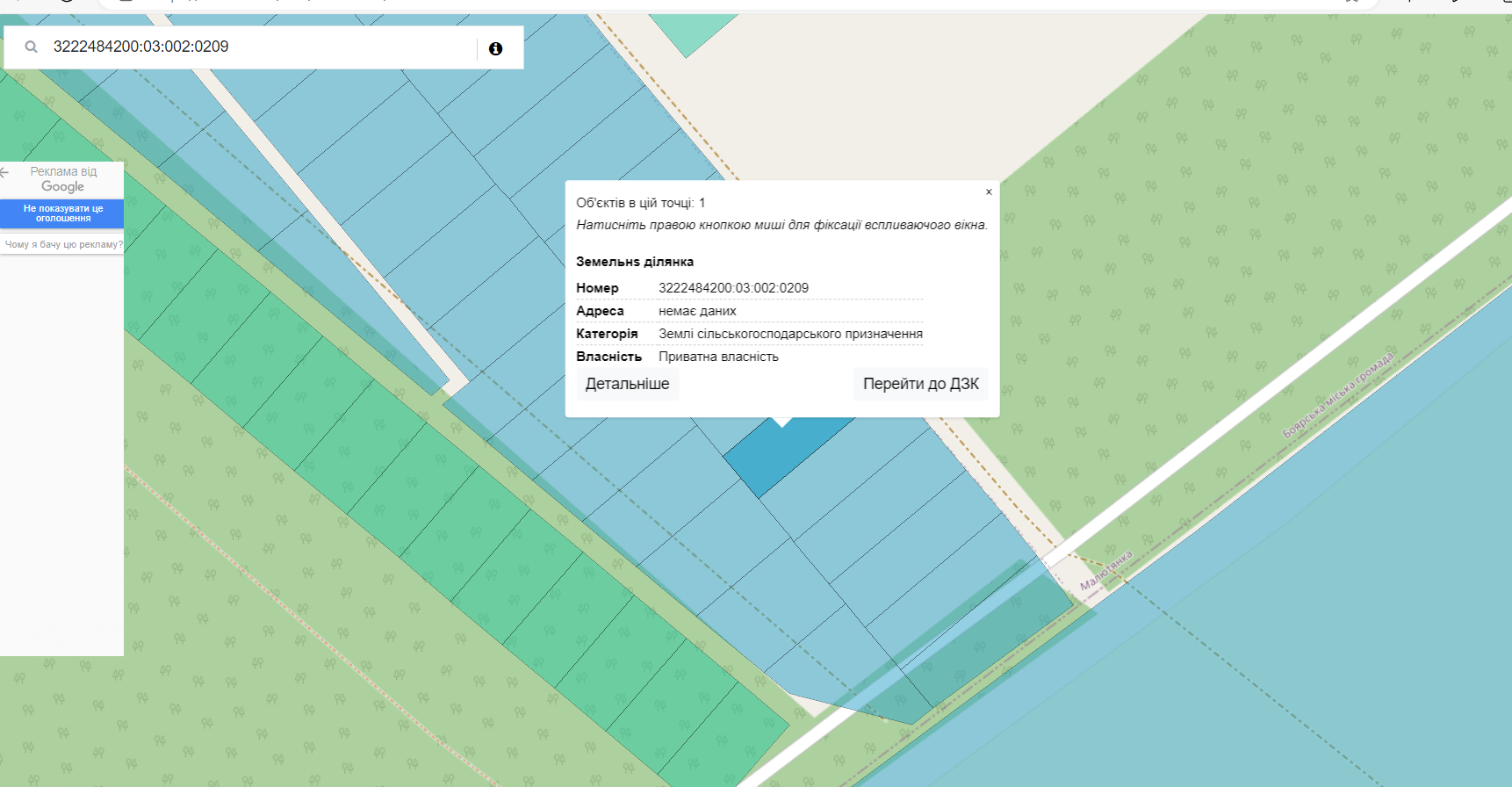This screenshot has width=1512, height=787.
Task: Click the Приватна власність ownership value
Action: (x=718, y=357)
